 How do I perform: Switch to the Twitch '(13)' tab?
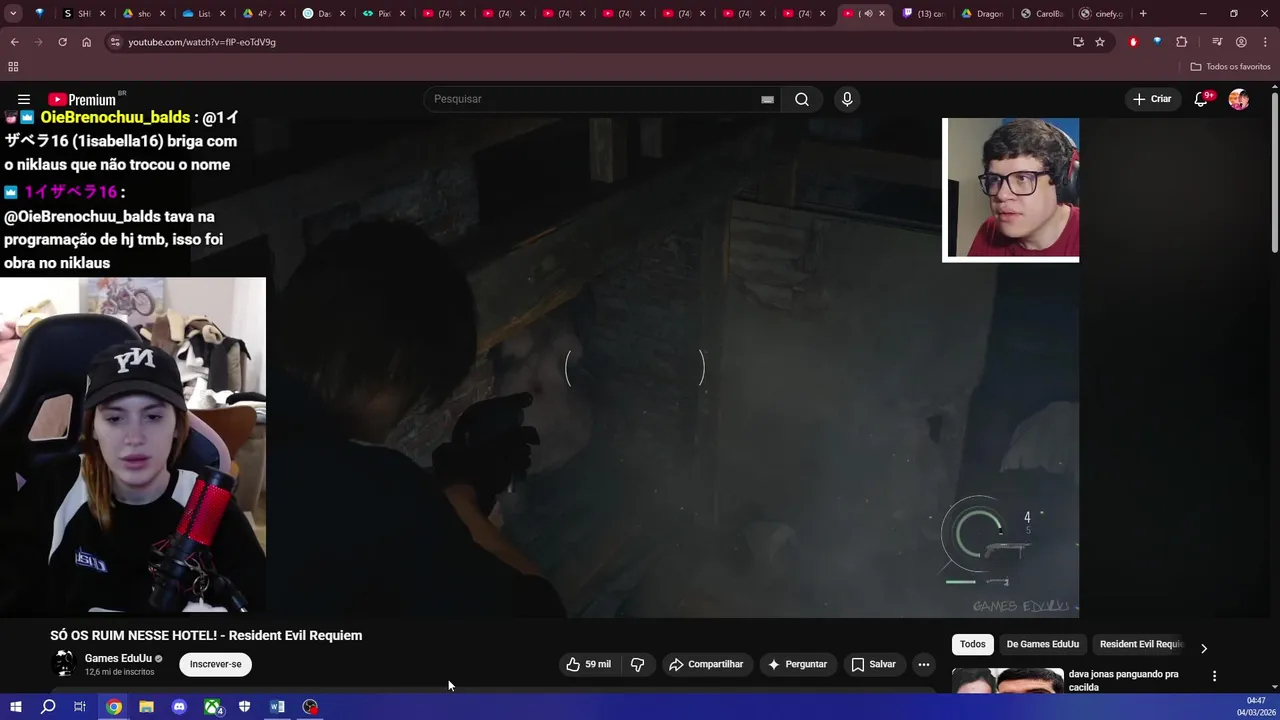click(923, 14)
